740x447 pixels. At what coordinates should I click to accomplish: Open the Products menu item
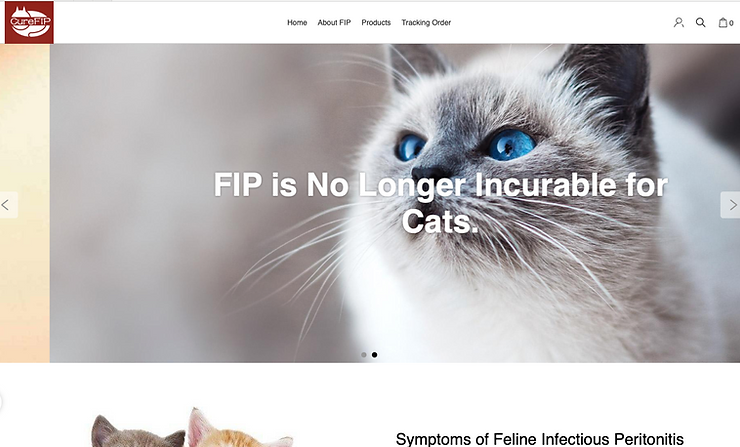376,22
